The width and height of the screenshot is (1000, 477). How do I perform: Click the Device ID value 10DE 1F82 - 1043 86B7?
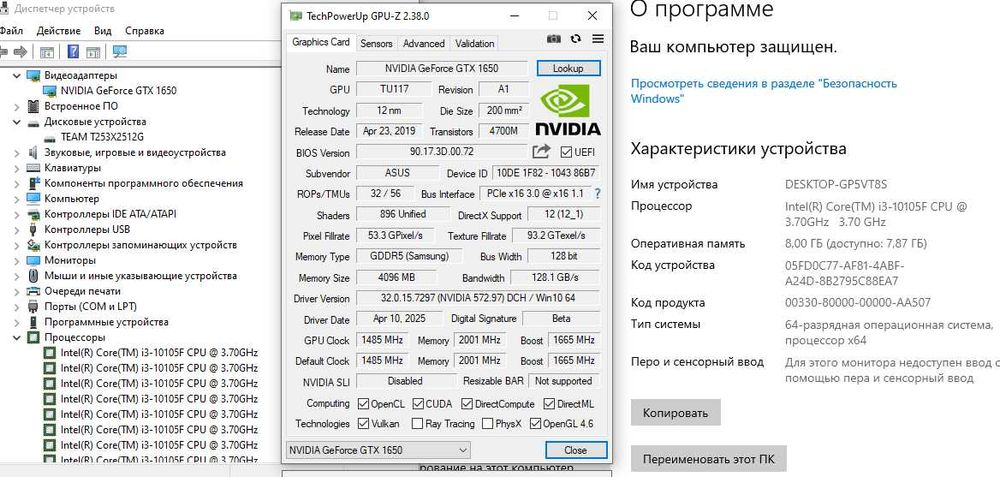pos(547,173)
